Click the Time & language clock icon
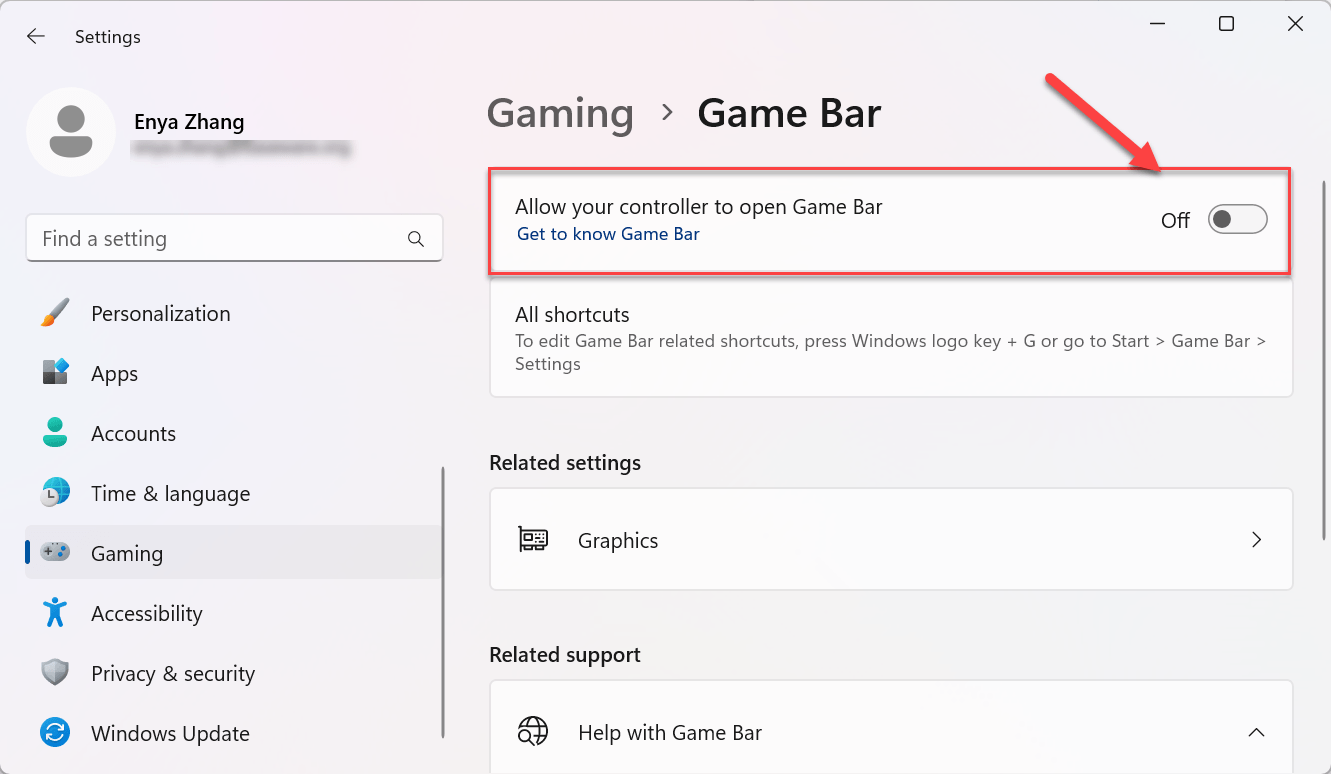The image size is (1331, 774). click(x=56, y=493)
